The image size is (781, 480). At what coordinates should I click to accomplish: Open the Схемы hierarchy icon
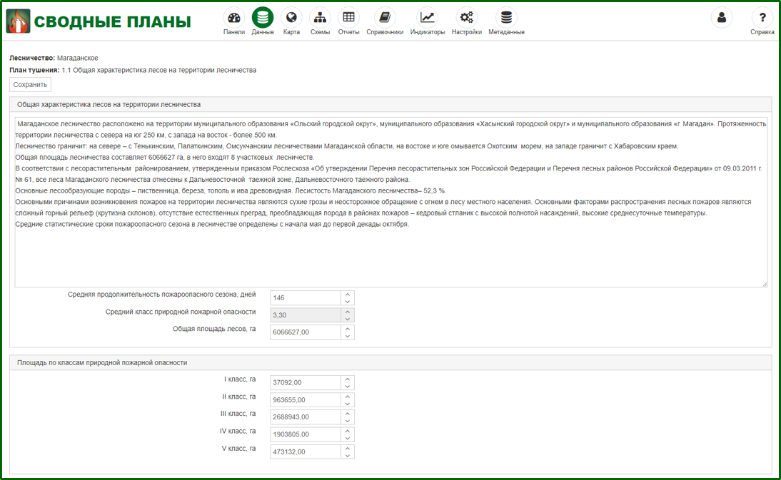320,18
